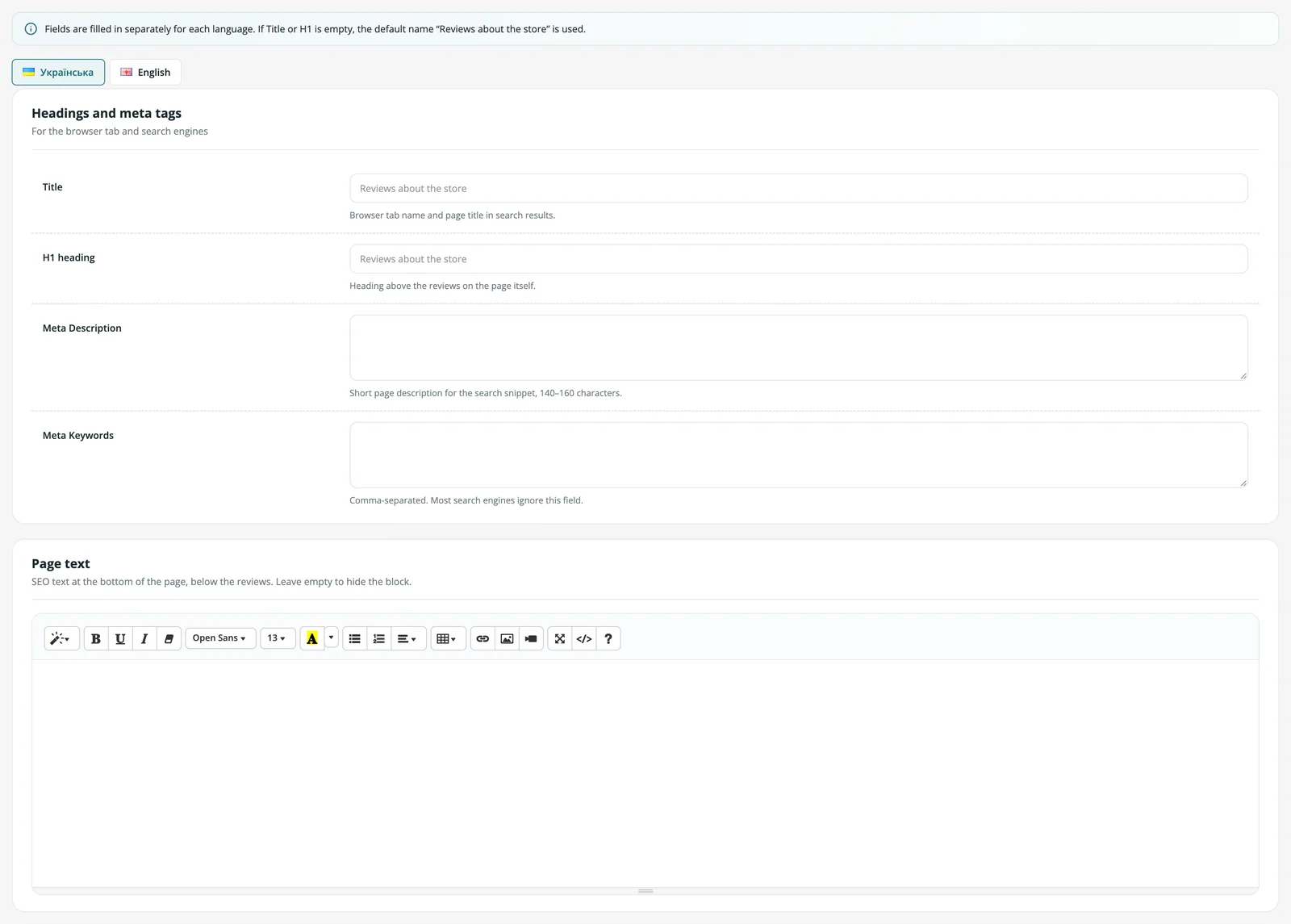
Task: Click into the Meta Keywords textarea
Action: 799,455
